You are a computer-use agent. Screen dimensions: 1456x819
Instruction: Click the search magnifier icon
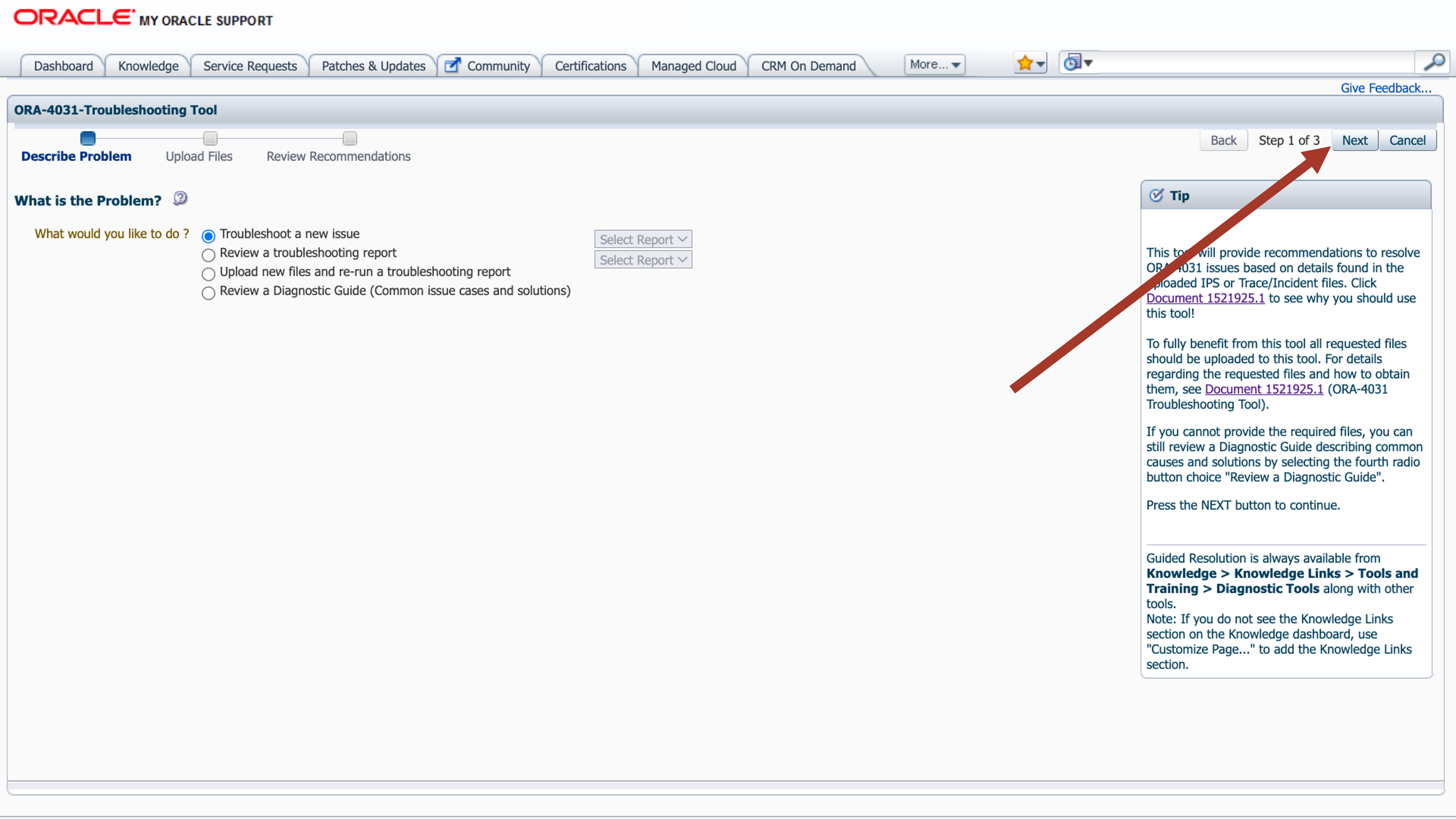[1433, 62]
